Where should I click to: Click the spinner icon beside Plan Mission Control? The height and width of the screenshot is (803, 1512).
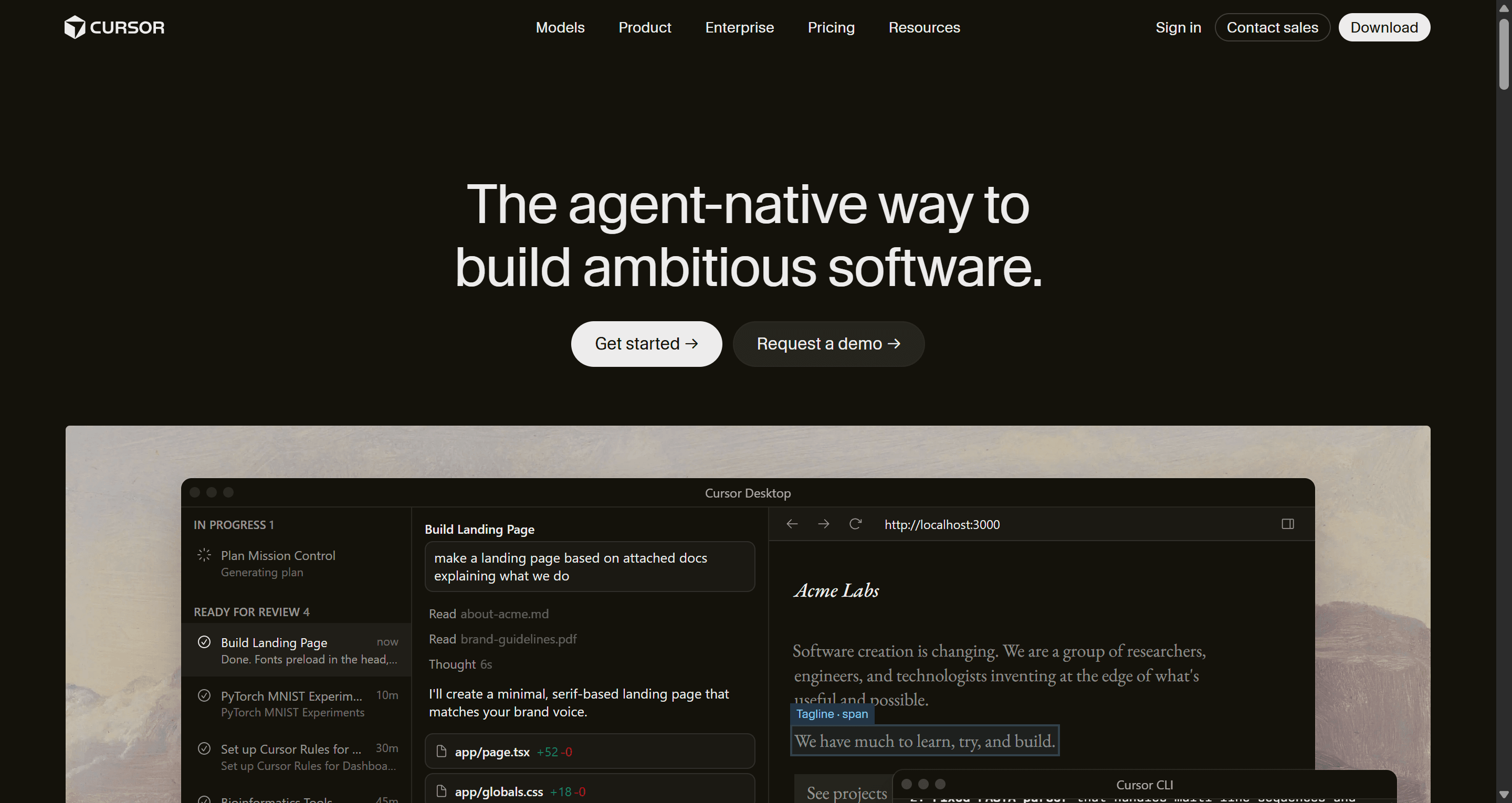pos(204,555)
